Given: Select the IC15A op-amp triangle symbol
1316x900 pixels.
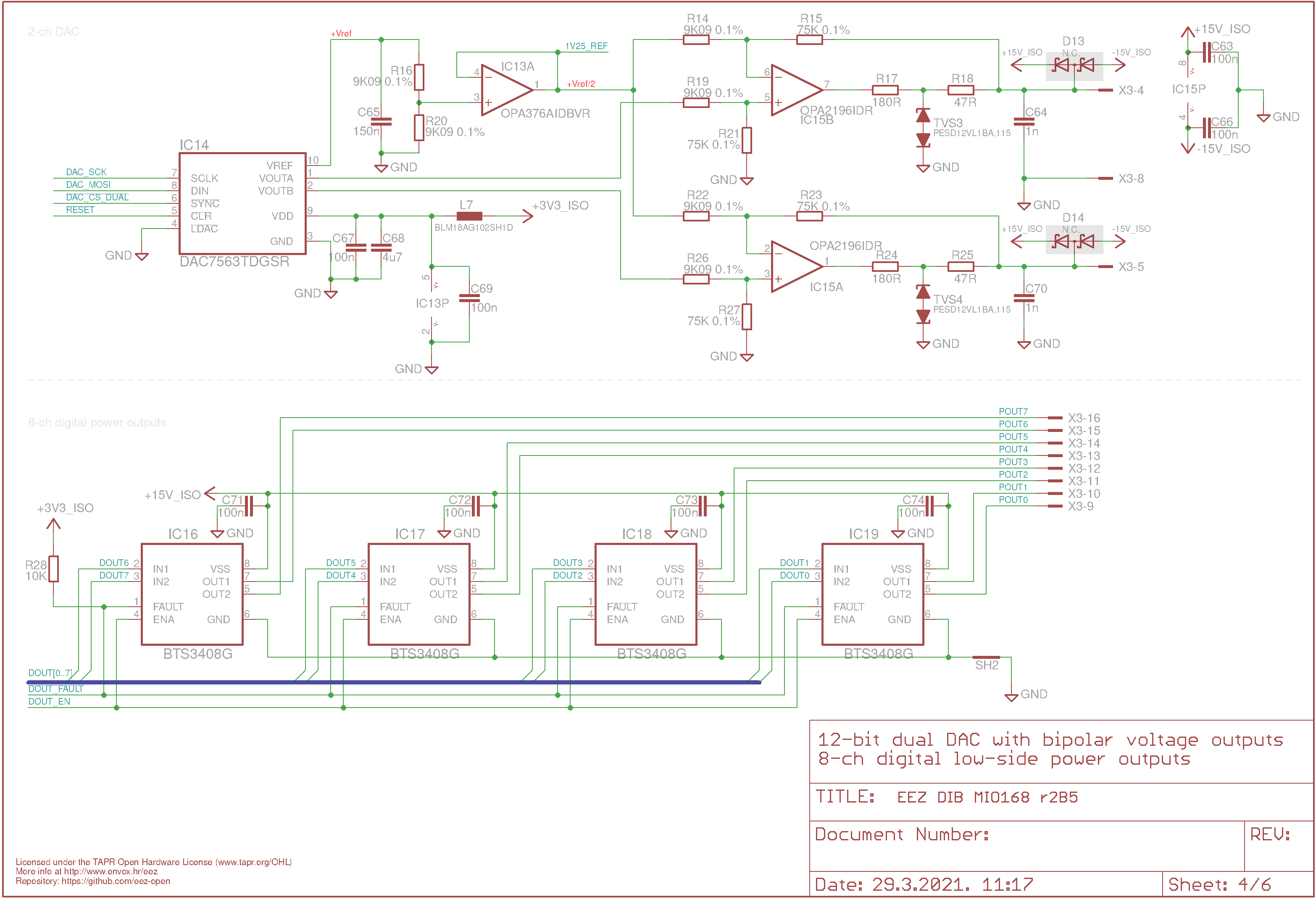Looking at the screenshot, I should coord(797,266).
